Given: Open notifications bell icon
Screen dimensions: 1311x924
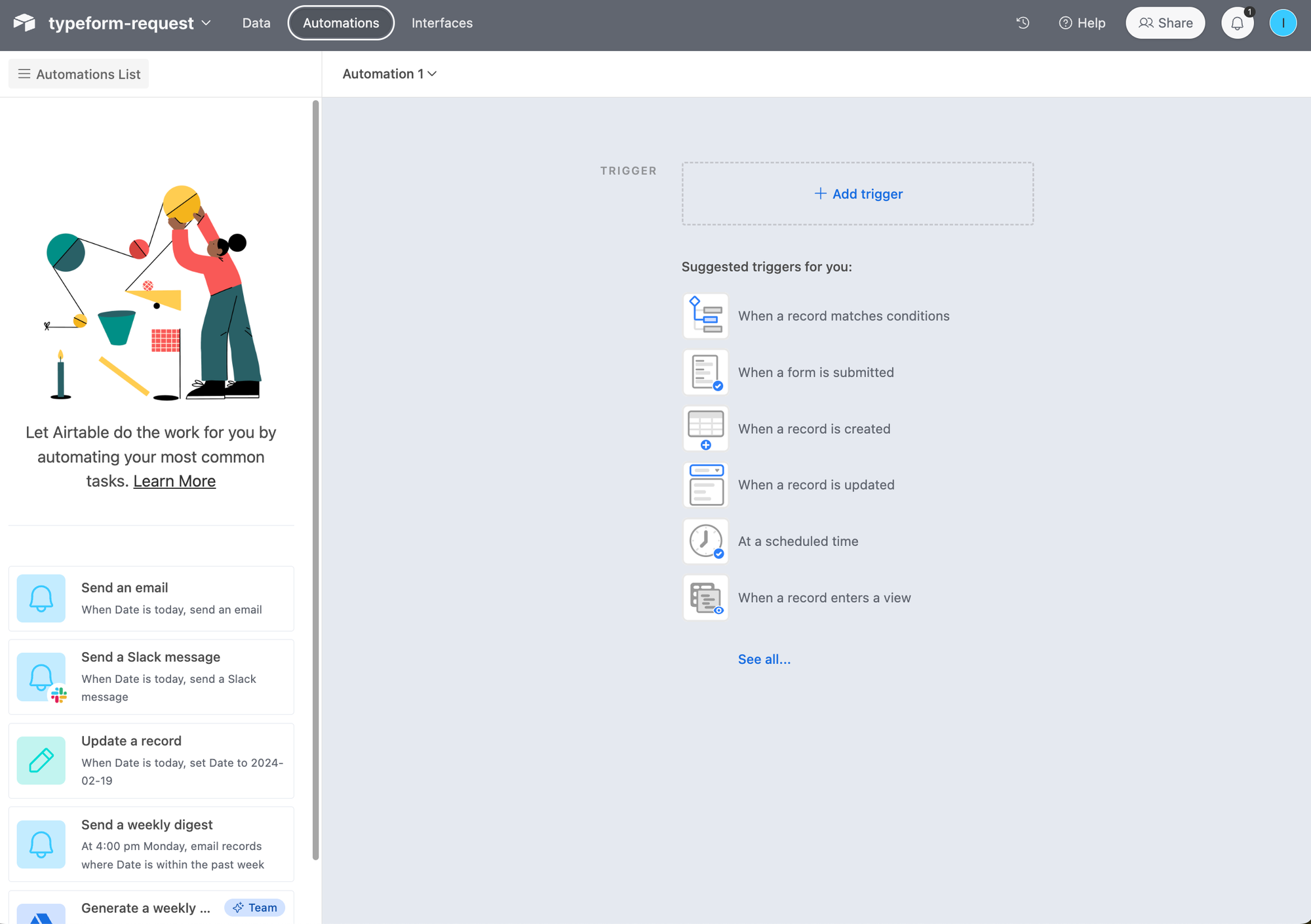Looking at the screenshot, I should click(x=1237, y=23).
